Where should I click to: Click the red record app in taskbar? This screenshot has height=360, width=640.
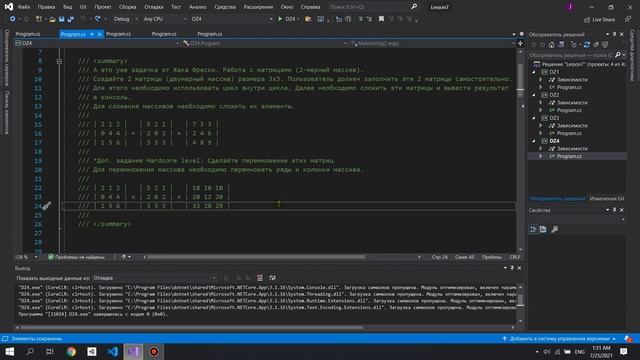[x=154, y=352]
